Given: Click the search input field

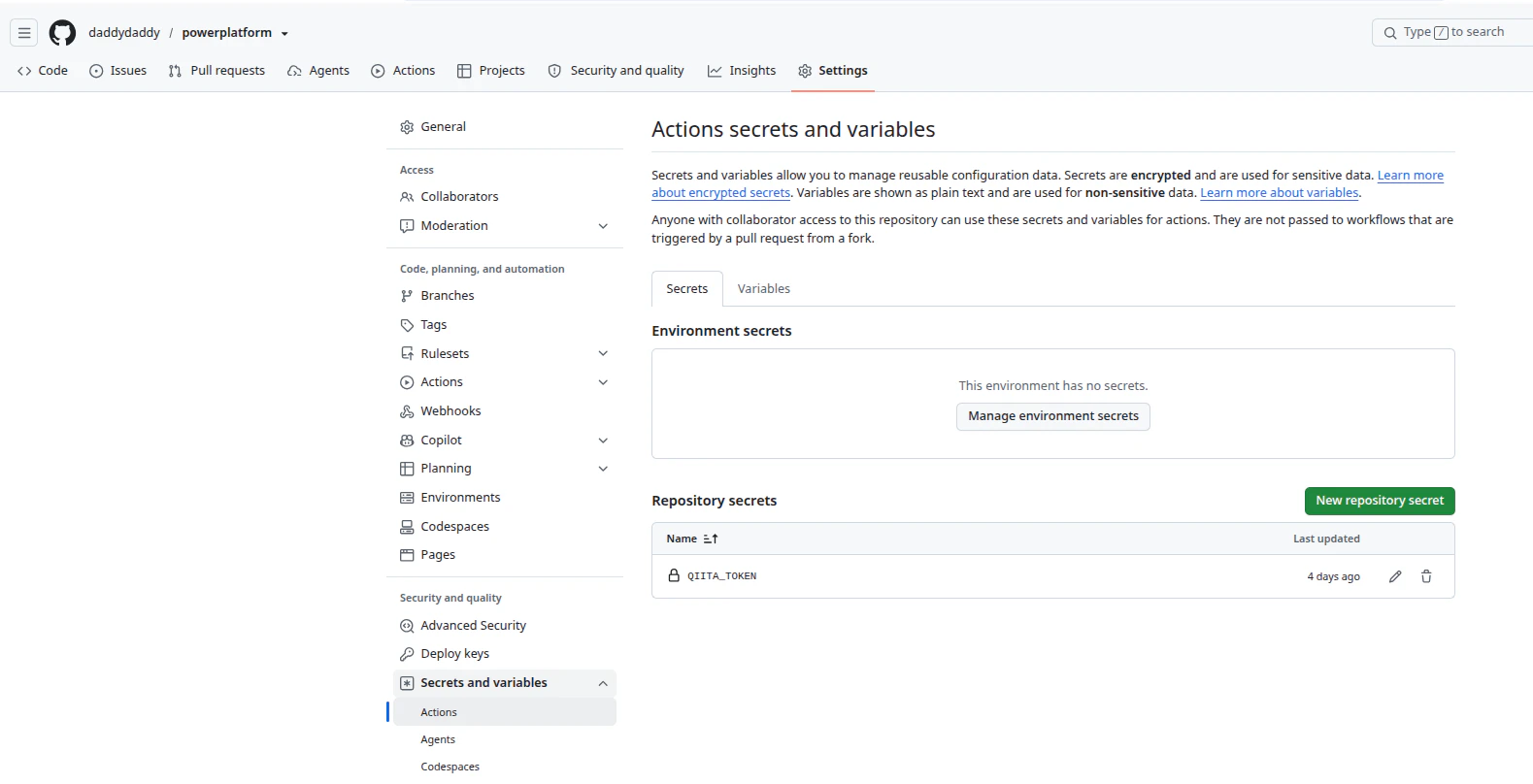Looking at the screenshot, I should point(1453,33).
